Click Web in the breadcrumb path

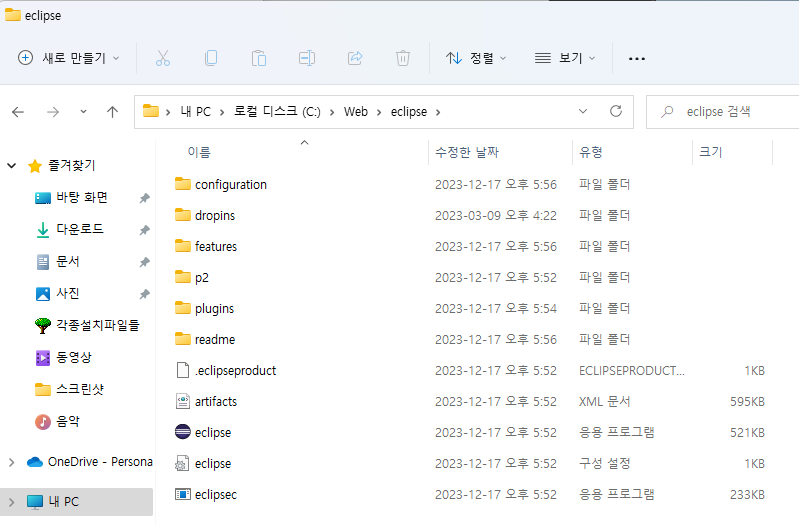[356, 112]
